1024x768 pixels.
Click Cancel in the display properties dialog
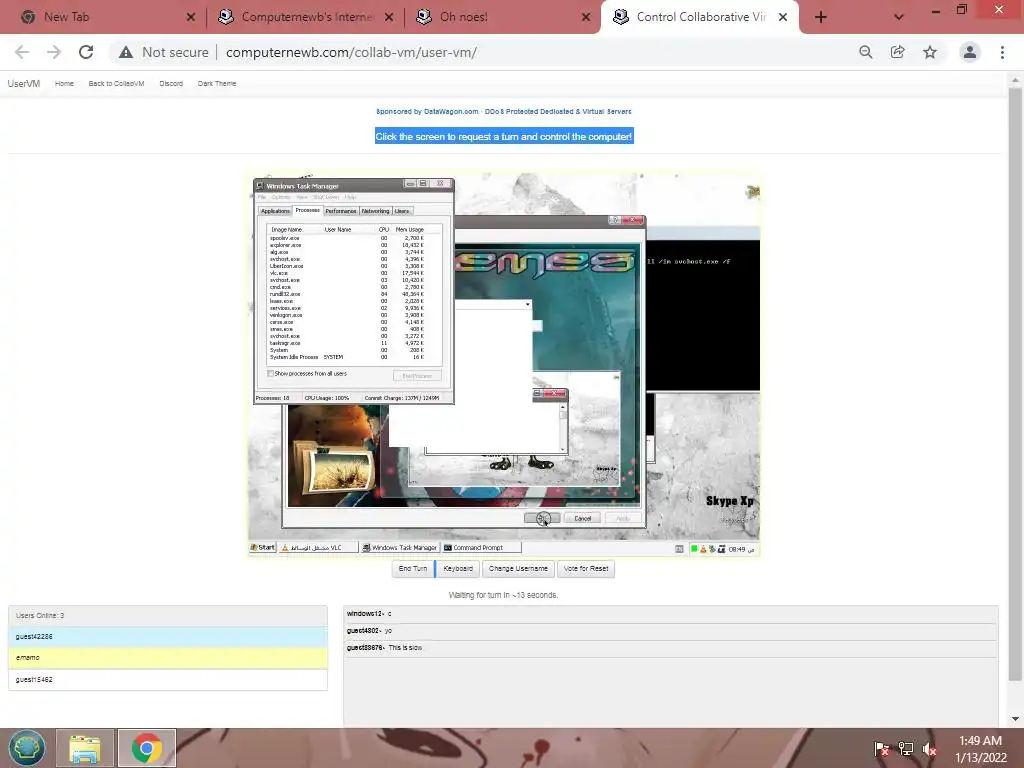[583, 519]
